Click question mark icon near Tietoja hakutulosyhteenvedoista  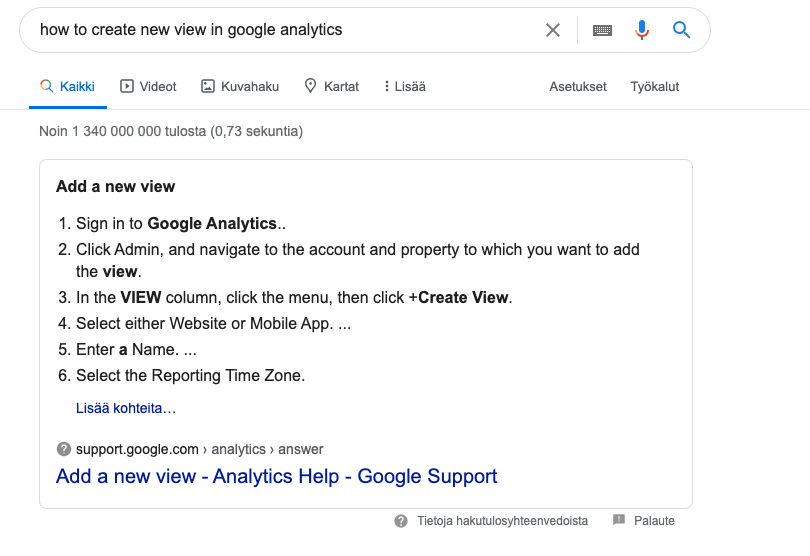point(401,521)
